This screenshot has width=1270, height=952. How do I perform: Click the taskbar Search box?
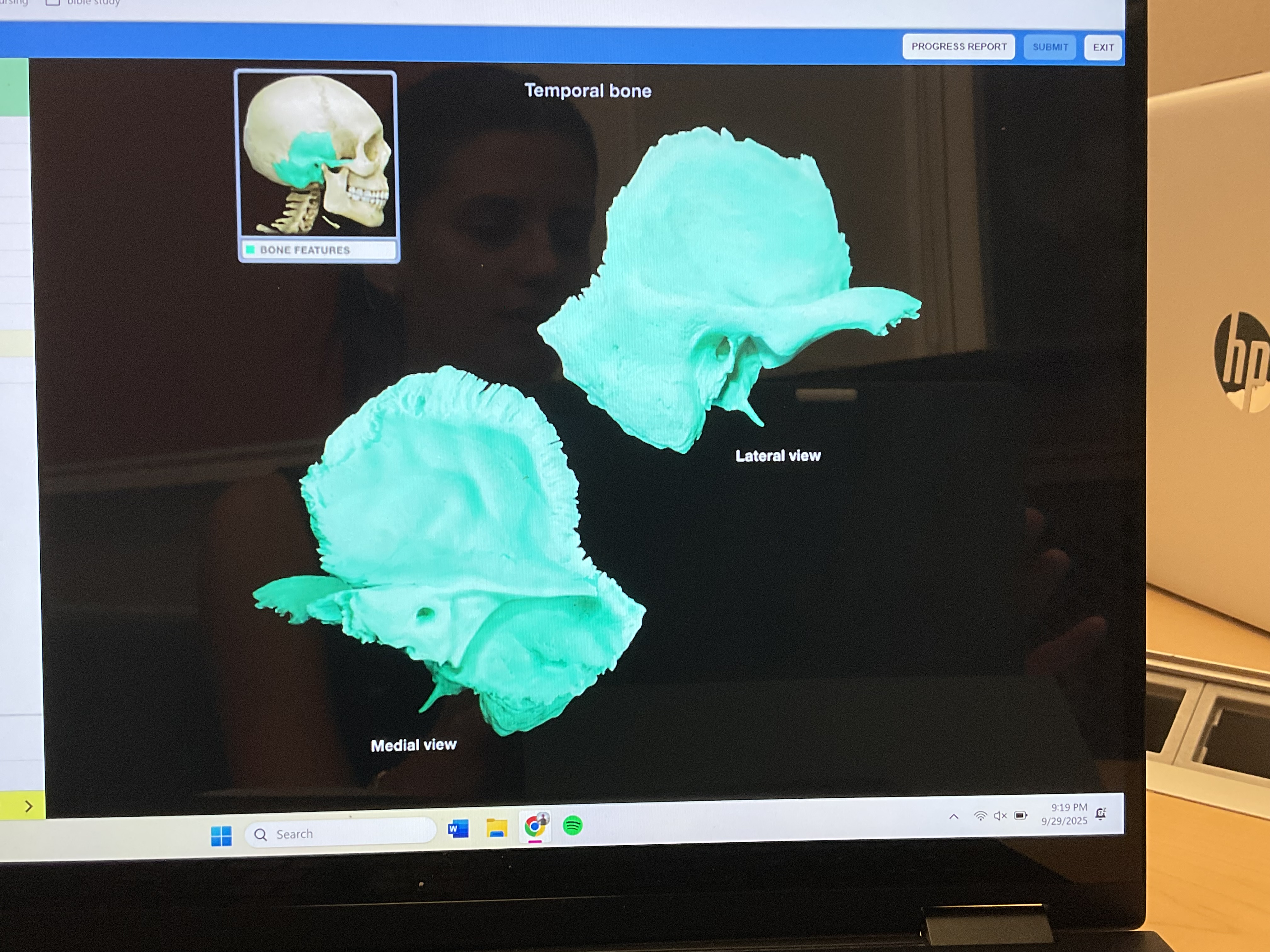pos(340,833)
